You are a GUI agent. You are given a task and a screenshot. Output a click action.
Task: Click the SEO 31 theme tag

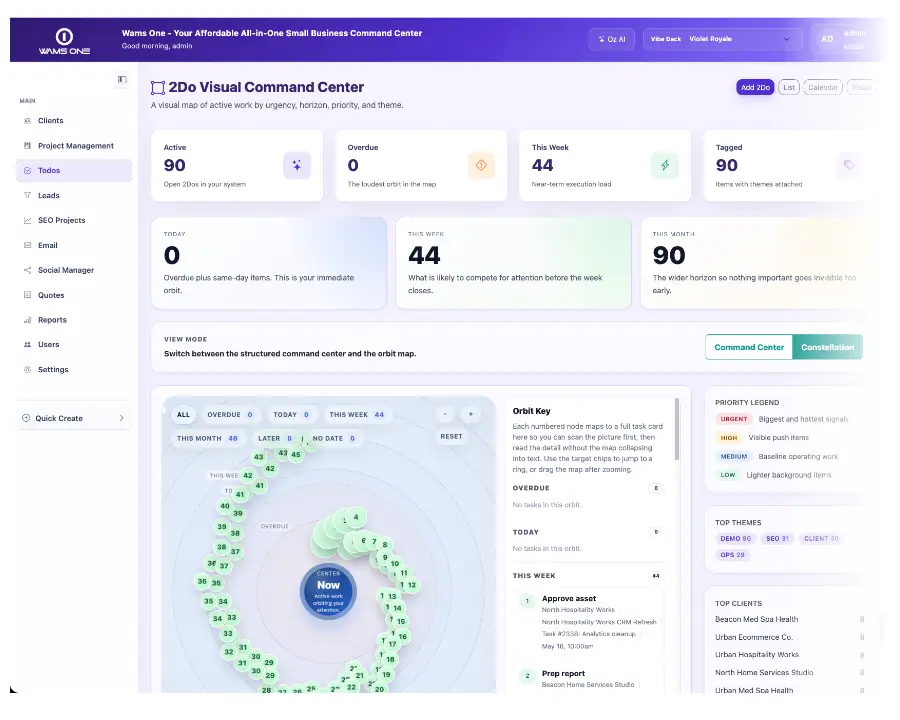777,539
